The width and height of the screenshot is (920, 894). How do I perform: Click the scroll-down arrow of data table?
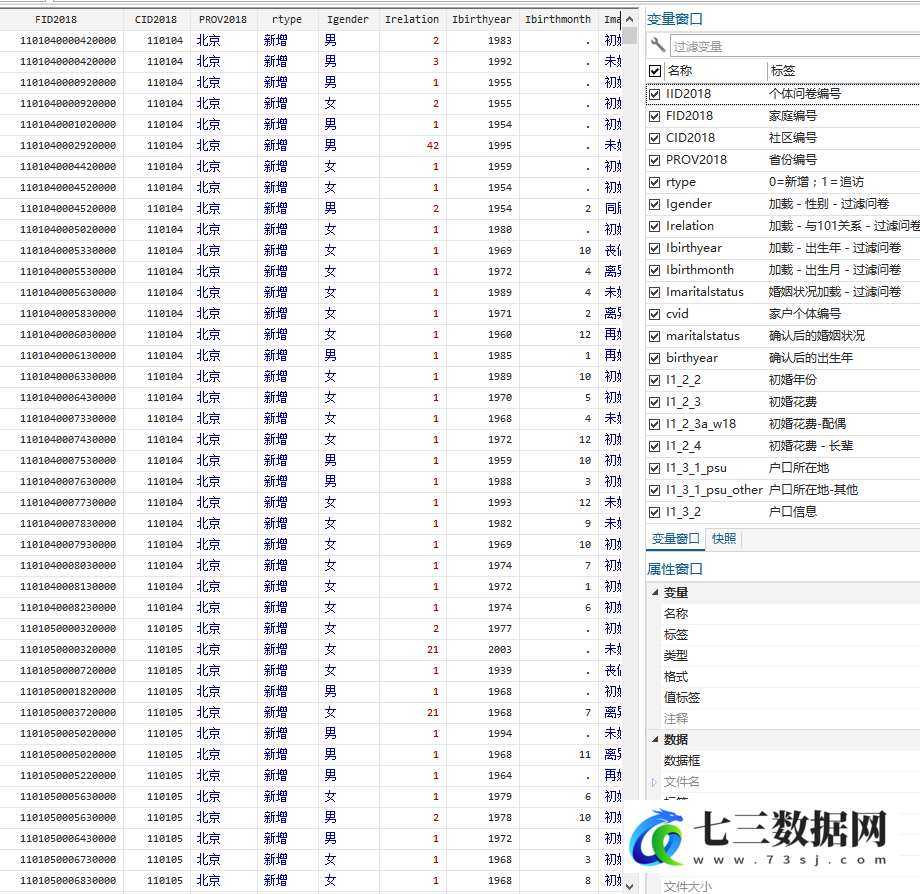630,886
